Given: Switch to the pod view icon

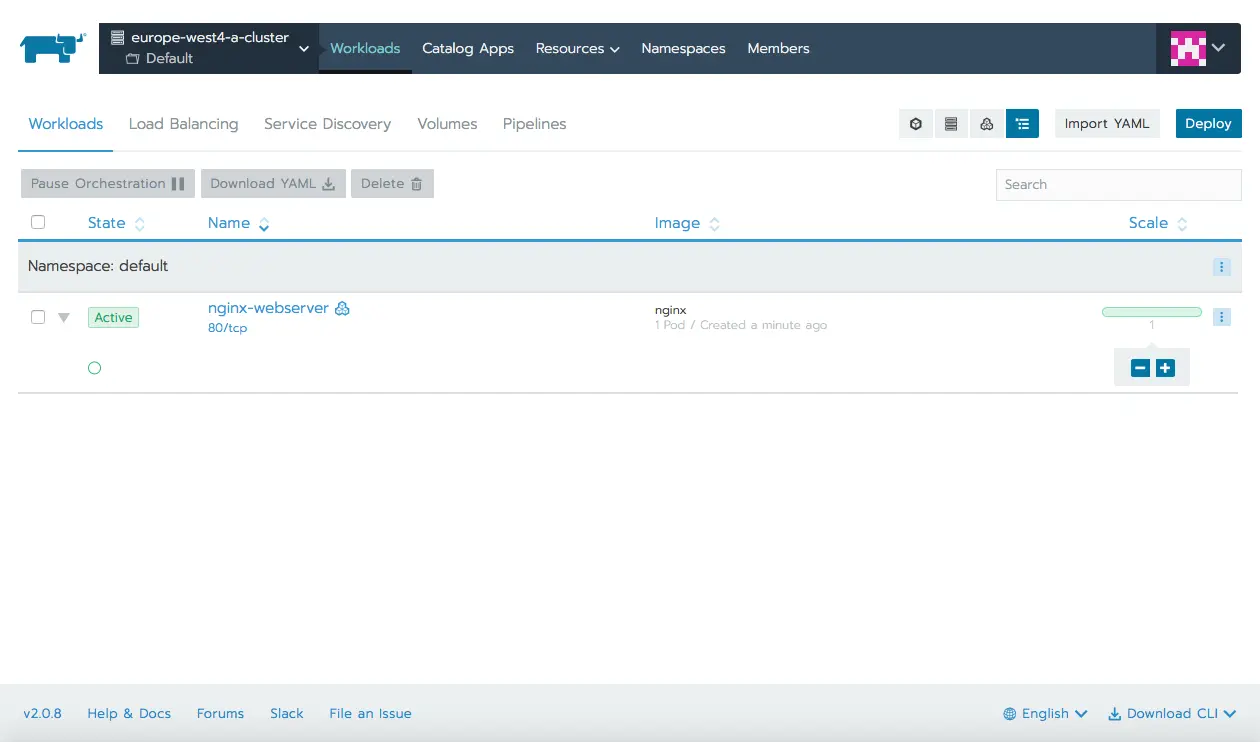Looking at the screenshot, I should [916, 124].
